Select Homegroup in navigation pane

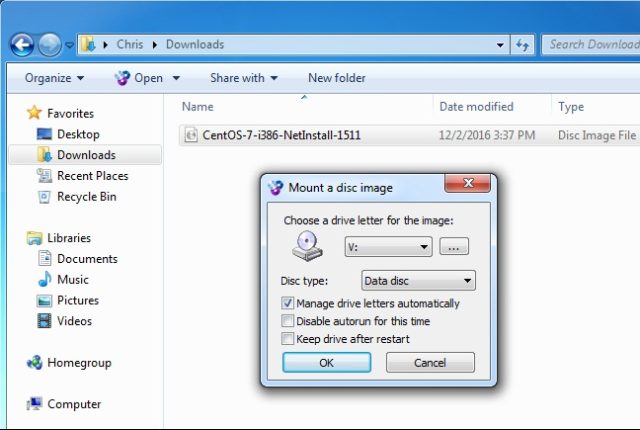79,363
